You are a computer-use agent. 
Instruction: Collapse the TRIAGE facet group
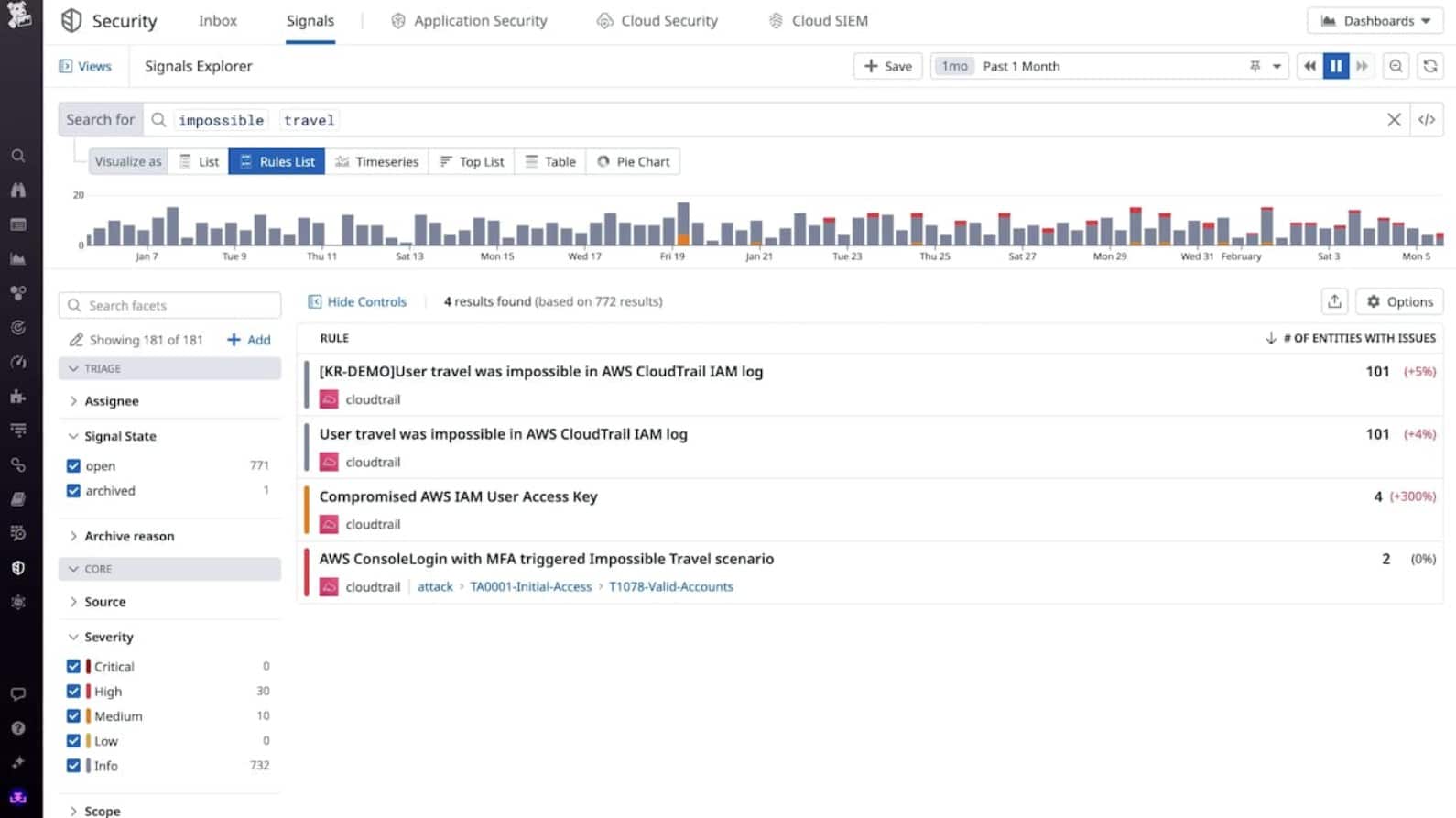click(x=169, y=368)
